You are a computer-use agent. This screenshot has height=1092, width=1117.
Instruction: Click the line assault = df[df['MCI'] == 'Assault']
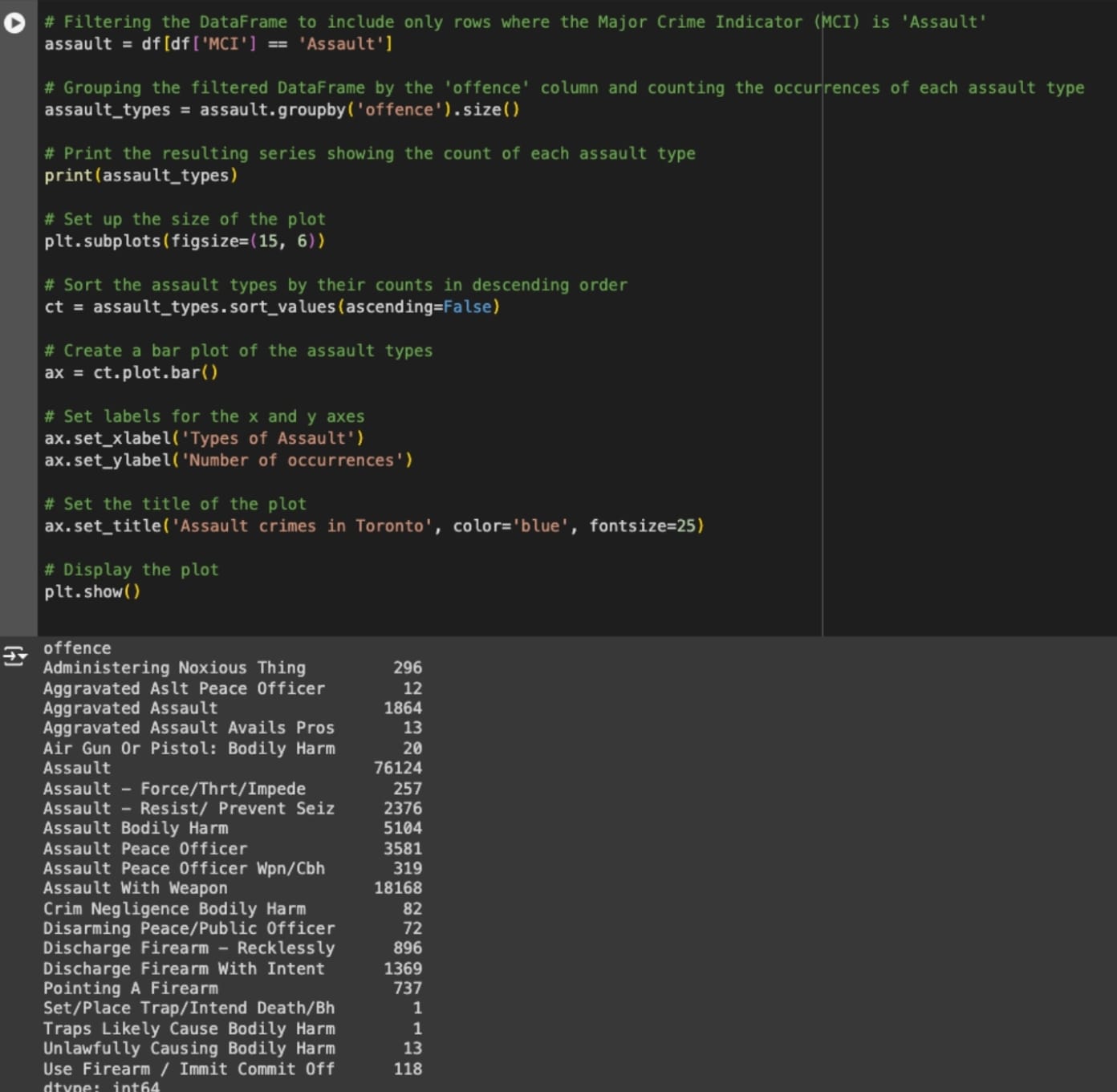point(218,44)
